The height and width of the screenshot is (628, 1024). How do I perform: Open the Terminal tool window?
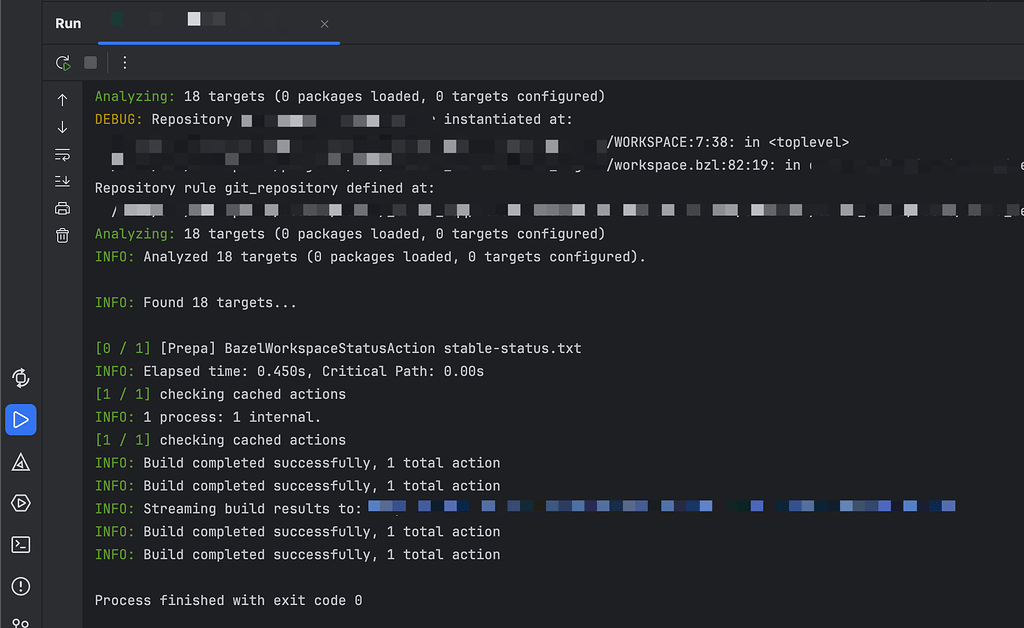tap(21, 544)
